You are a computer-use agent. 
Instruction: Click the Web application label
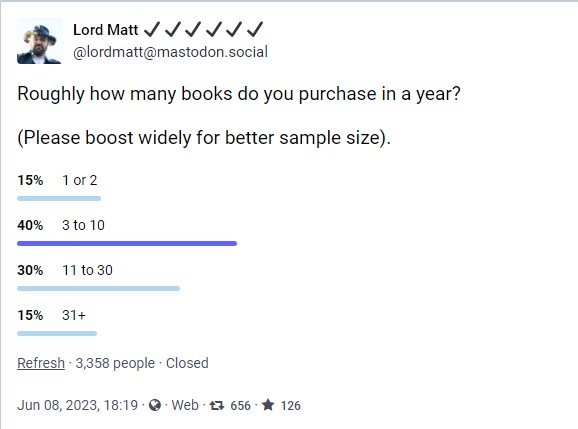(x=185, y=405)
